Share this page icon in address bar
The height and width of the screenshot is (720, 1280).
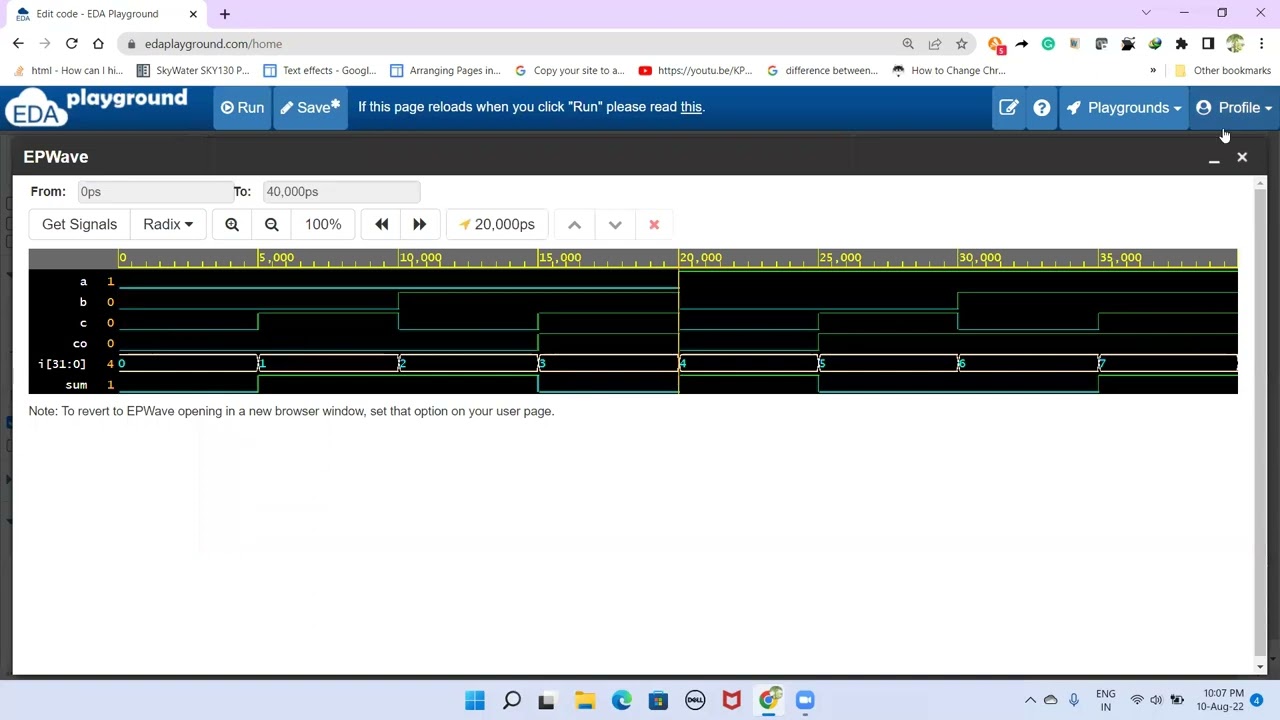(x=934, y=44)
